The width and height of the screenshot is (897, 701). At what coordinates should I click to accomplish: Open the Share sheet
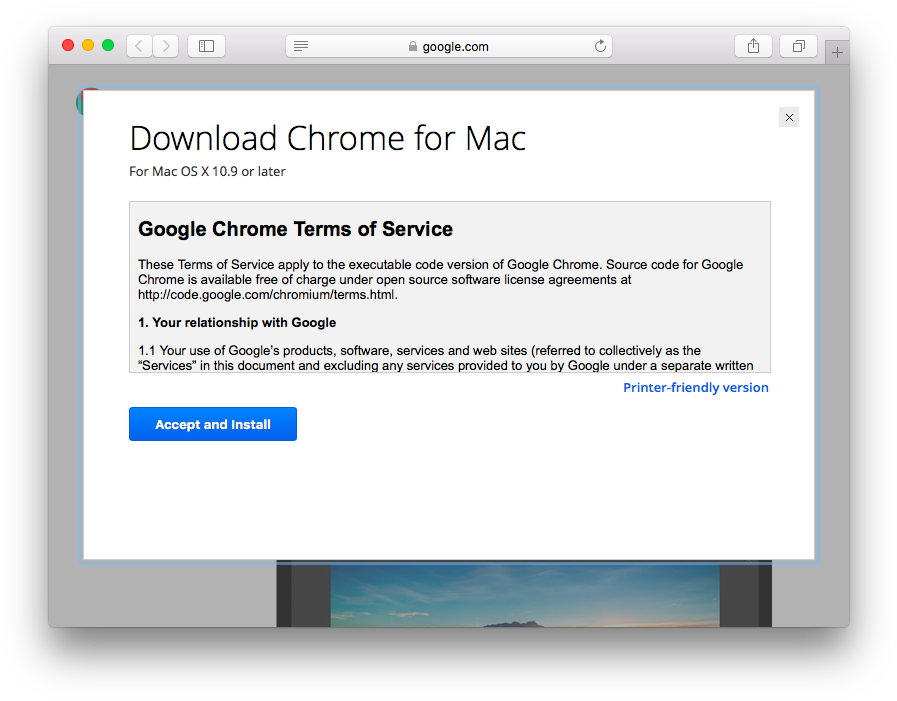click(753, 45)
